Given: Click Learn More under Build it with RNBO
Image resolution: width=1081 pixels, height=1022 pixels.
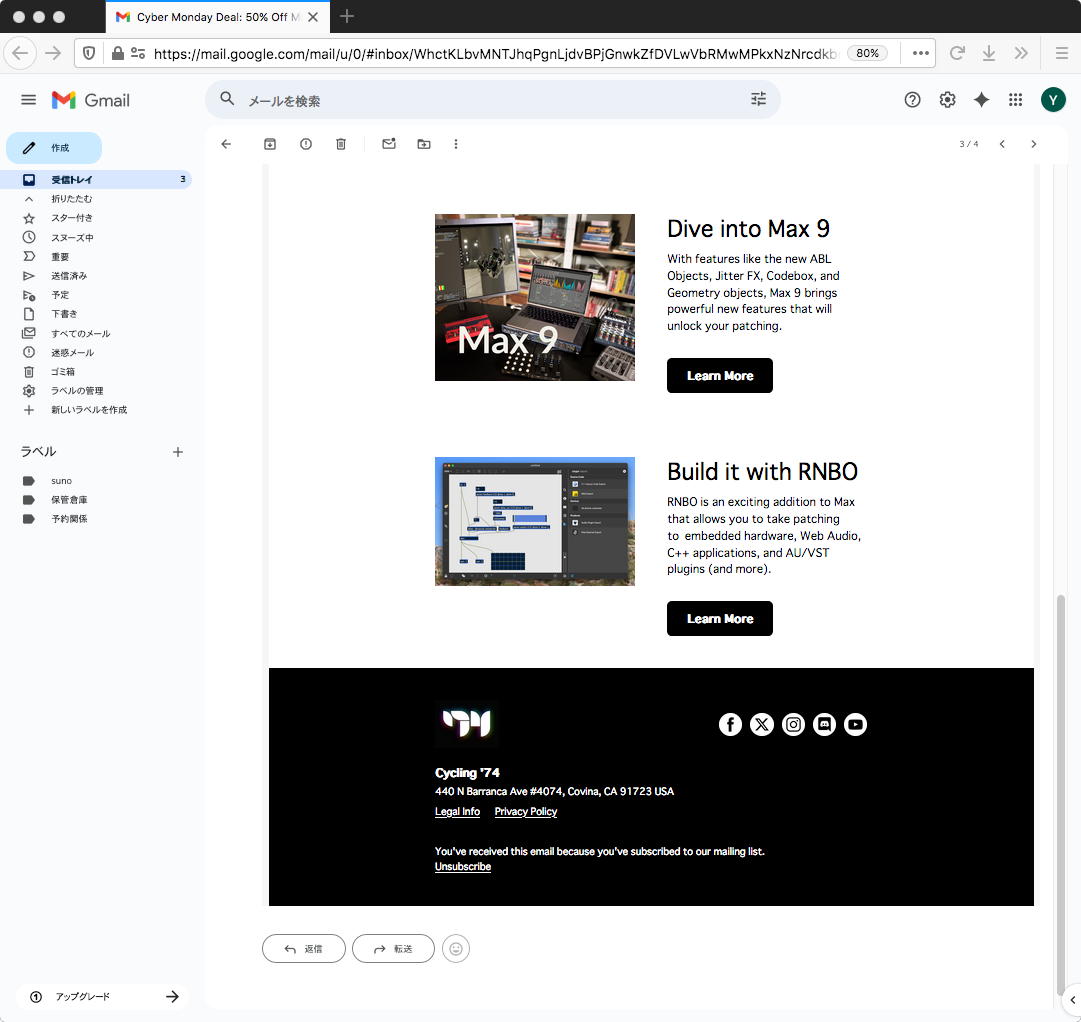Looking at the screenshot, I should tap(720, 619).
